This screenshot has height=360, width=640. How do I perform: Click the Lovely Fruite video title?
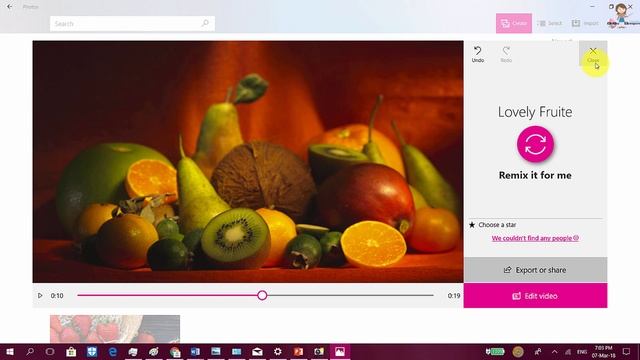pyautogui.click(x=535, y=112)
